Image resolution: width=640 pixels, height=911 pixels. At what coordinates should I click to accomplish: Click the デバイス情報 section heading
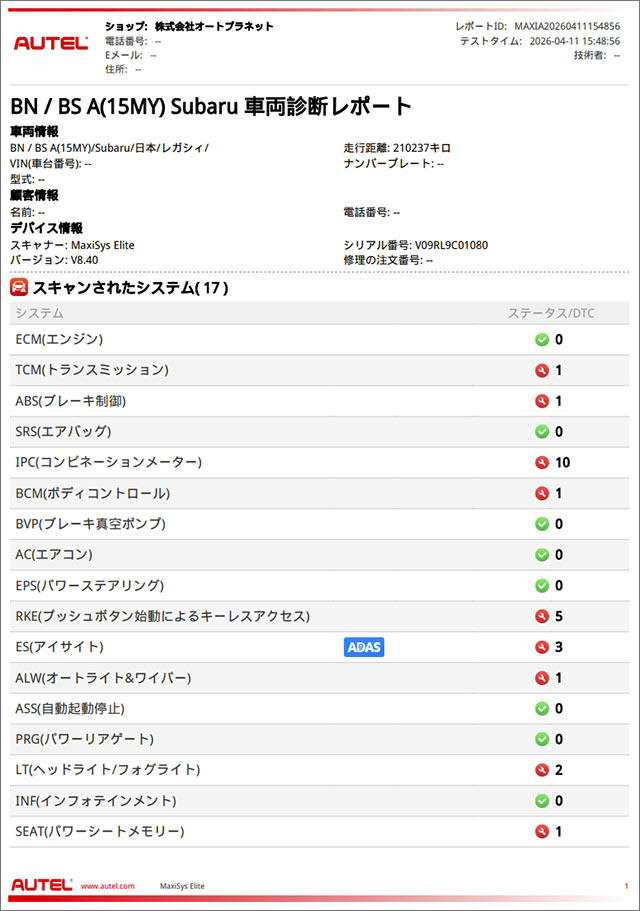click(46, 228)
